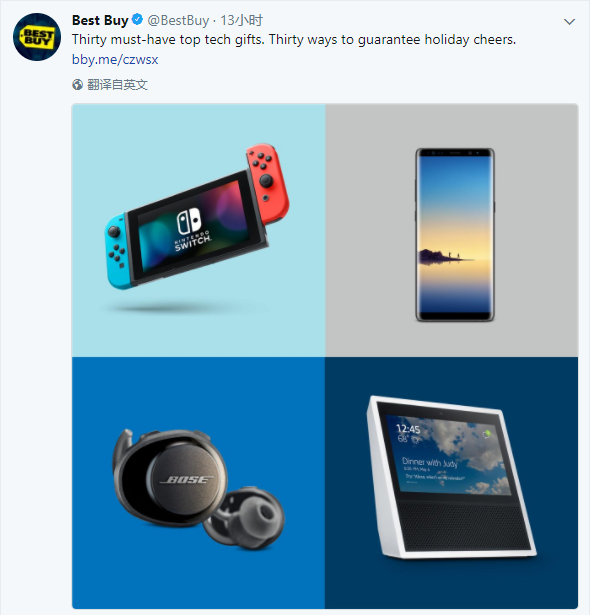Viewport: 590px width, 615px height.
Task: Select the blue Joy-Con controller
Action: [x=118, y=251]
